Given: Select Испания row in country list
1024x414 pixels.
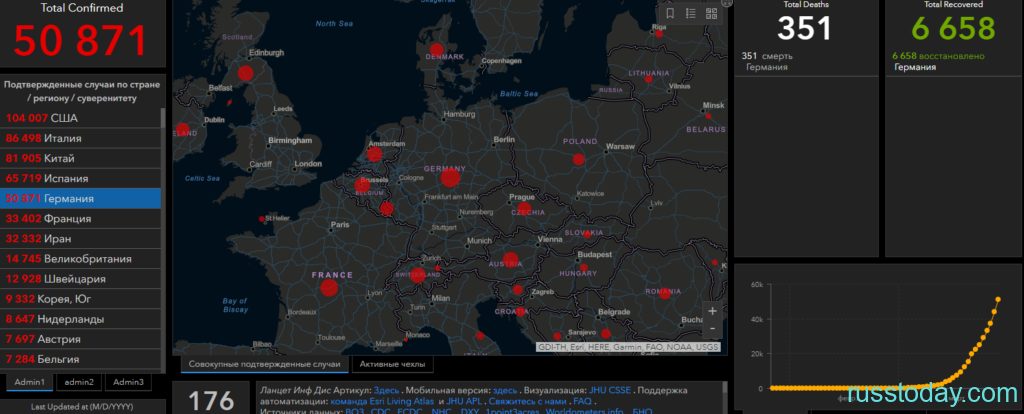Looking at the screenshot, I should coord(80,178).
